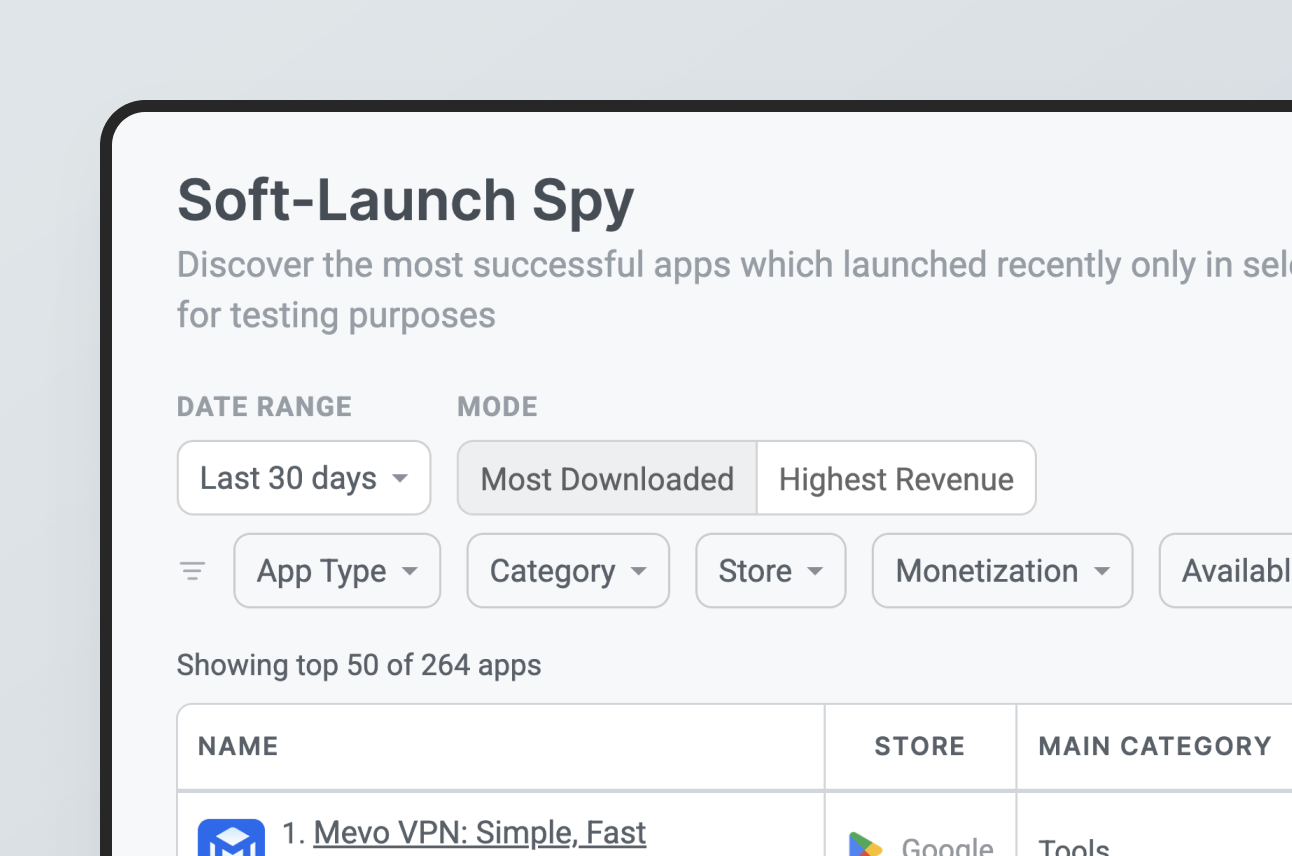The height and width of the screenshot is (856, 1292).
Task: Switch to Highest Revenue mode
Action: [896, 479]
